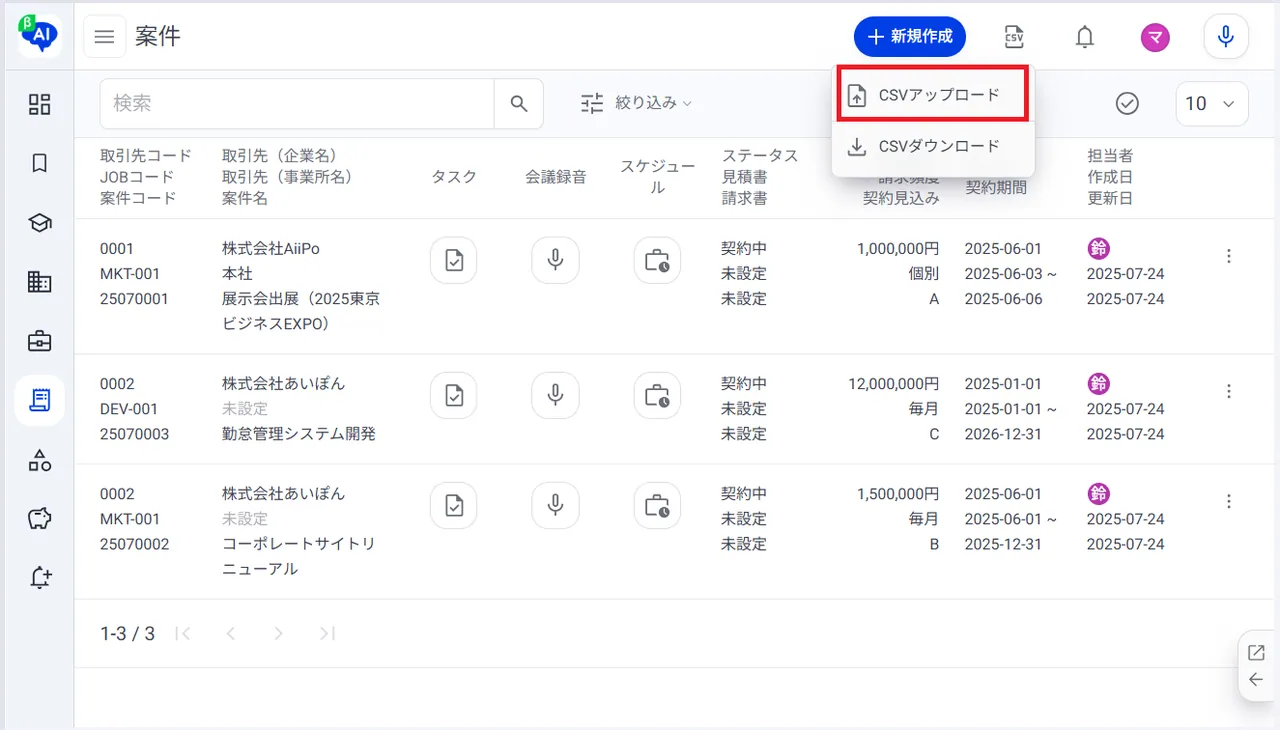The width and height of the screenshot is (1280, 730).
Task: Open the briefcase icon in sidebar
Action: tap(40, 341)
